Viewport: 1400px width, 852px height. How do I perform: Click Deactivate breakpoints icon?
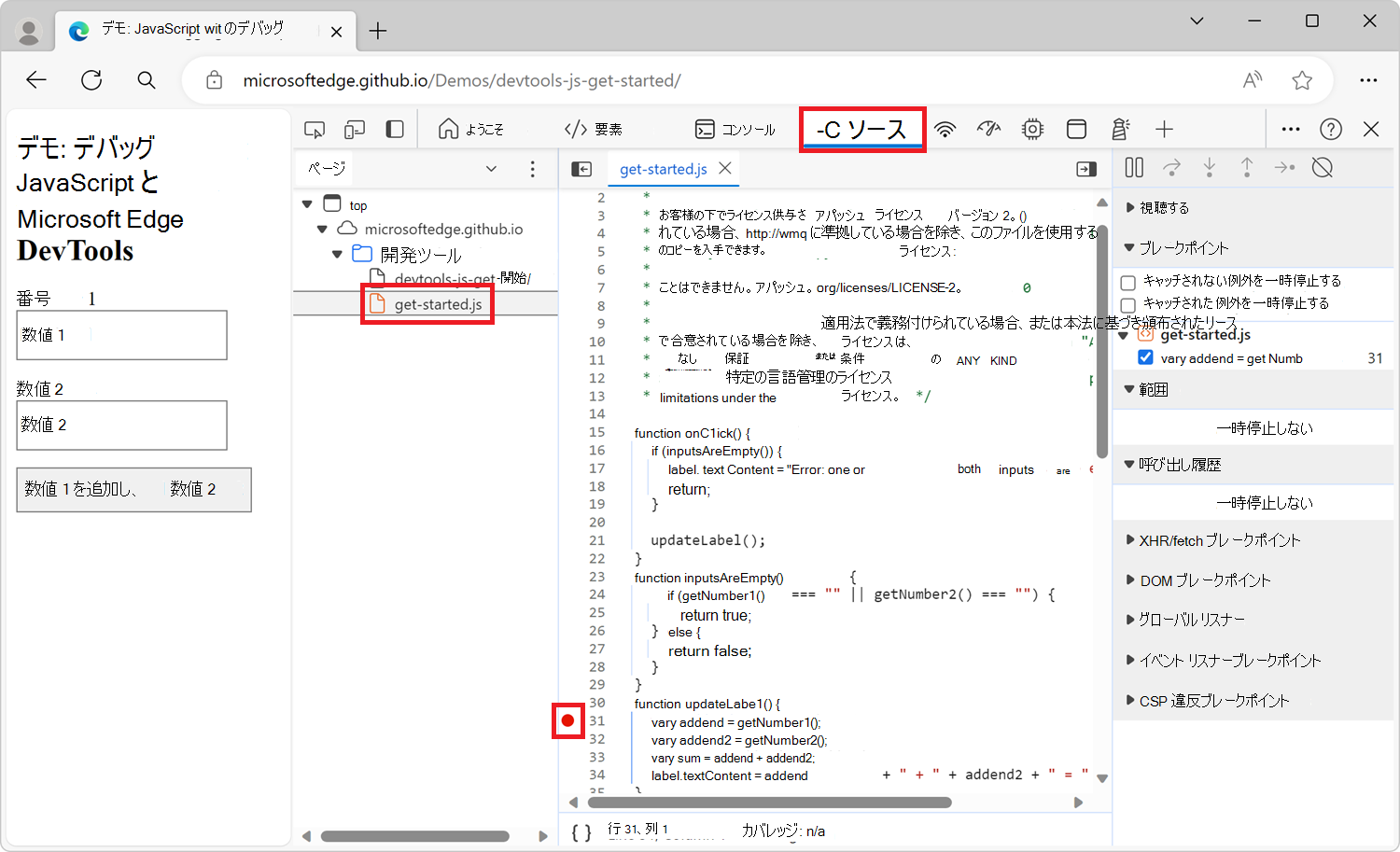coord(1322,168)
